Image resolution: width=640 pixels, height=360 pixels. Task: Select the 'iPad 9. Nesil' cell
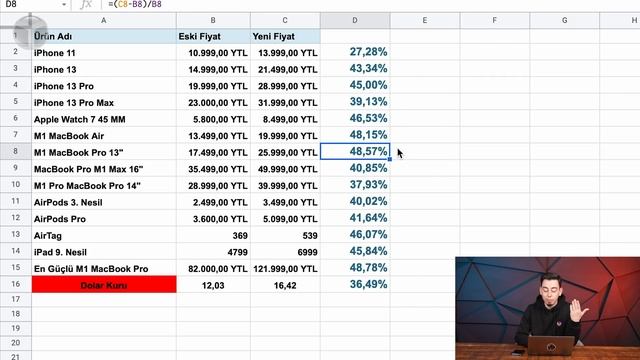[x=104, y=252]
